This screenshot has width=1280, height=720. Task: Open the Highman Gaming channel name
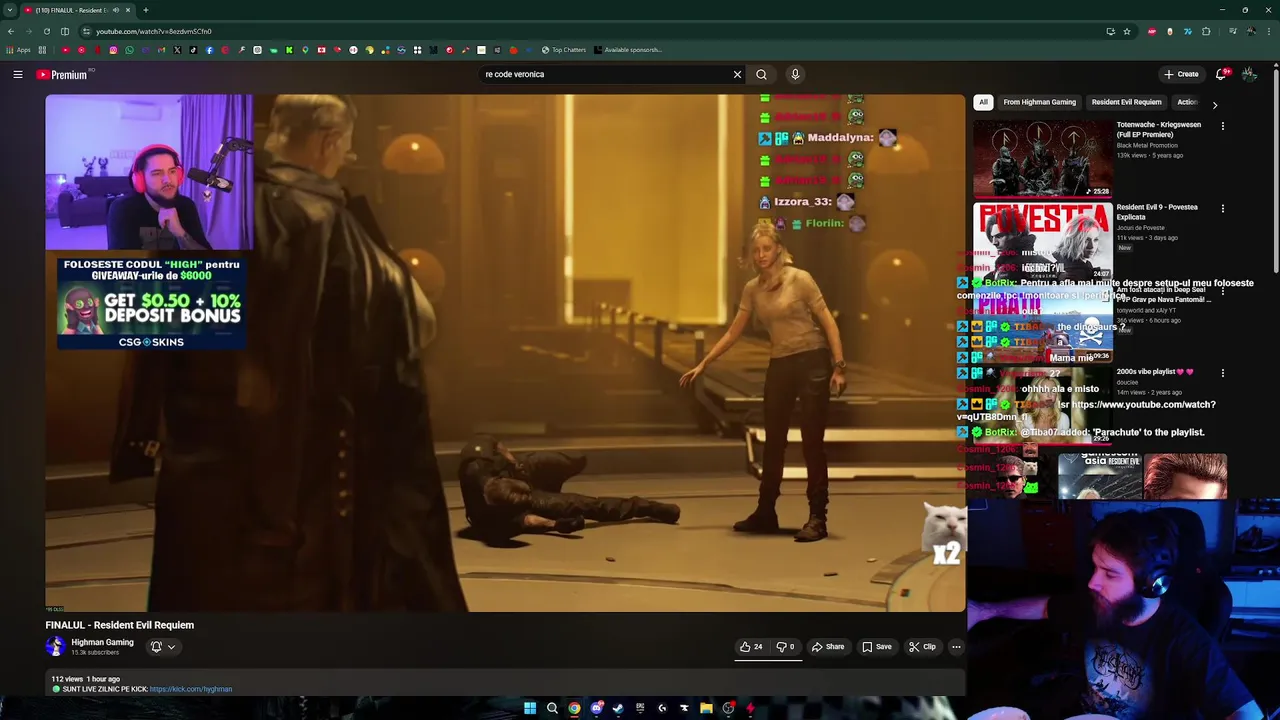point(102,642)
